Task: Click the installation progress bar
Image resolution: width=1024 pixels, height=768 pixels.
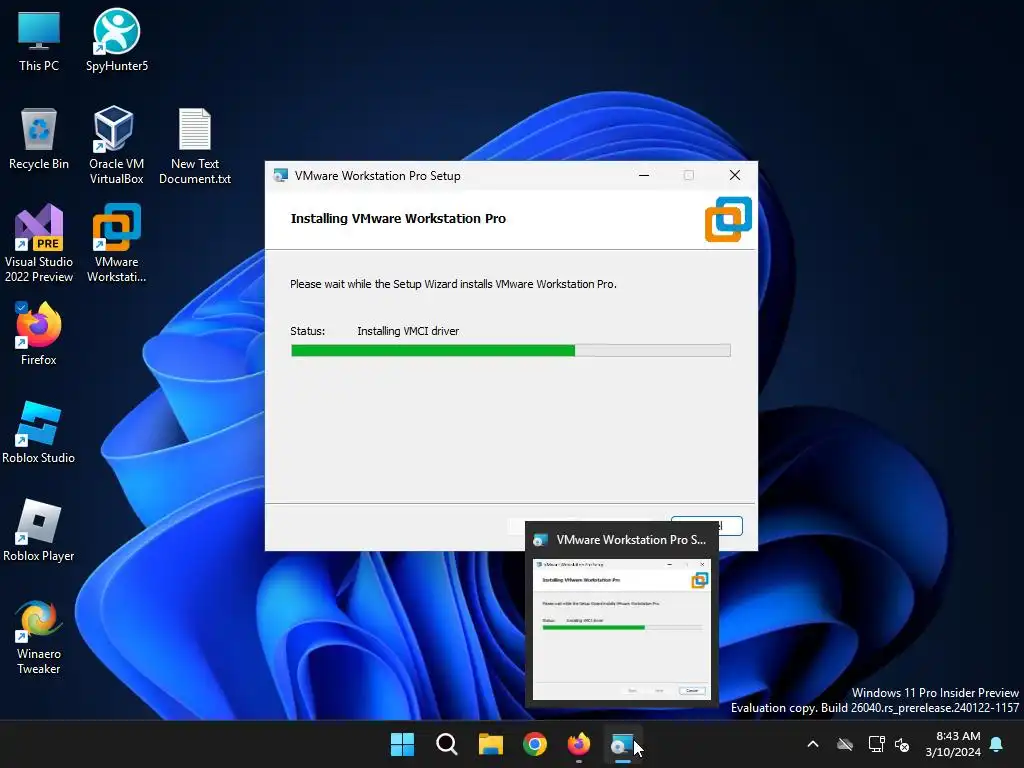Action: (511, 350)
